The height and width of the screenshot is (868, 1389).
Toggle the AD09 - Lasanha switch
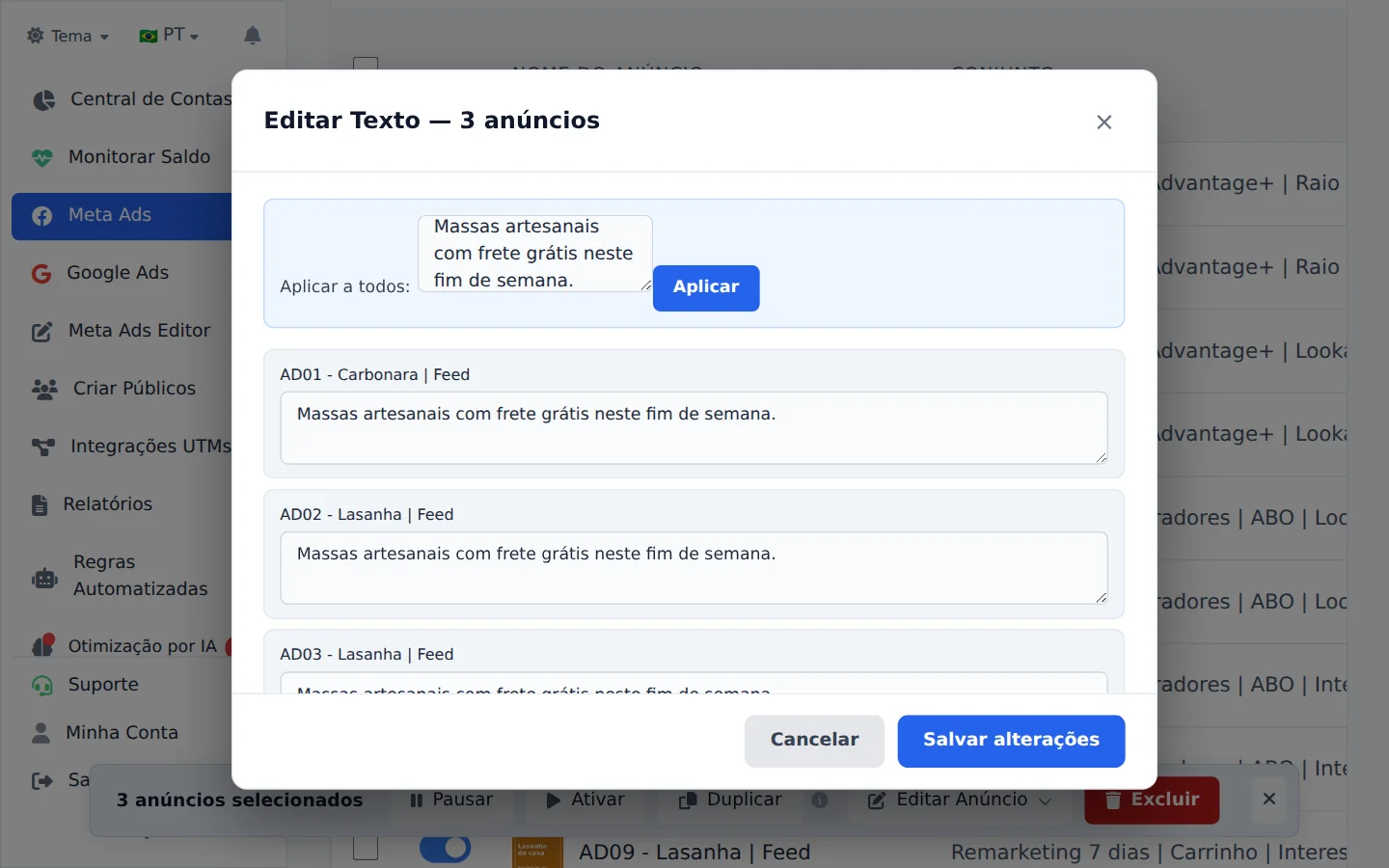(x=445, y=848)
